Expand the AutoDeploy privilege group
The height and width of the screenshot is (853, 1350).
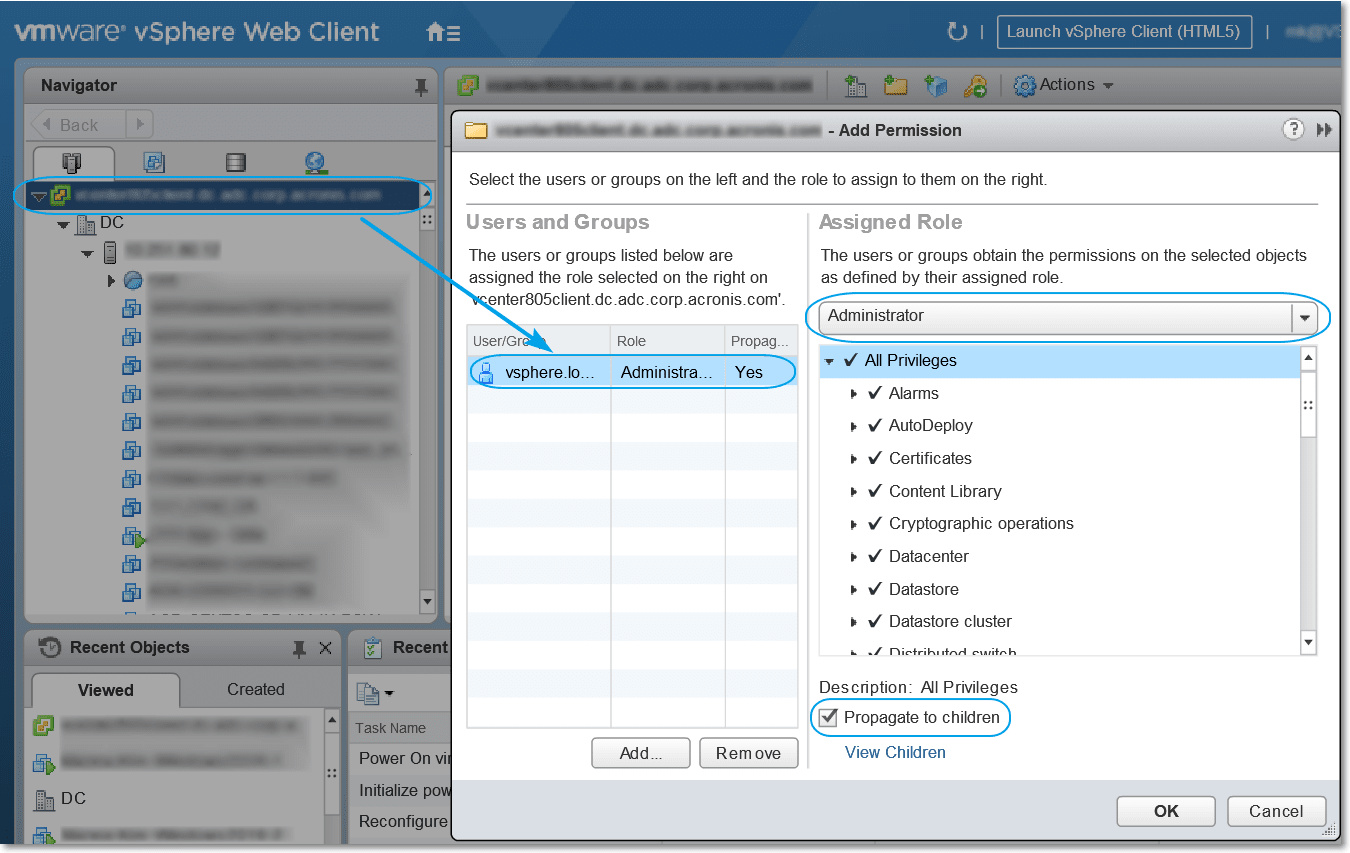[854, 426]
